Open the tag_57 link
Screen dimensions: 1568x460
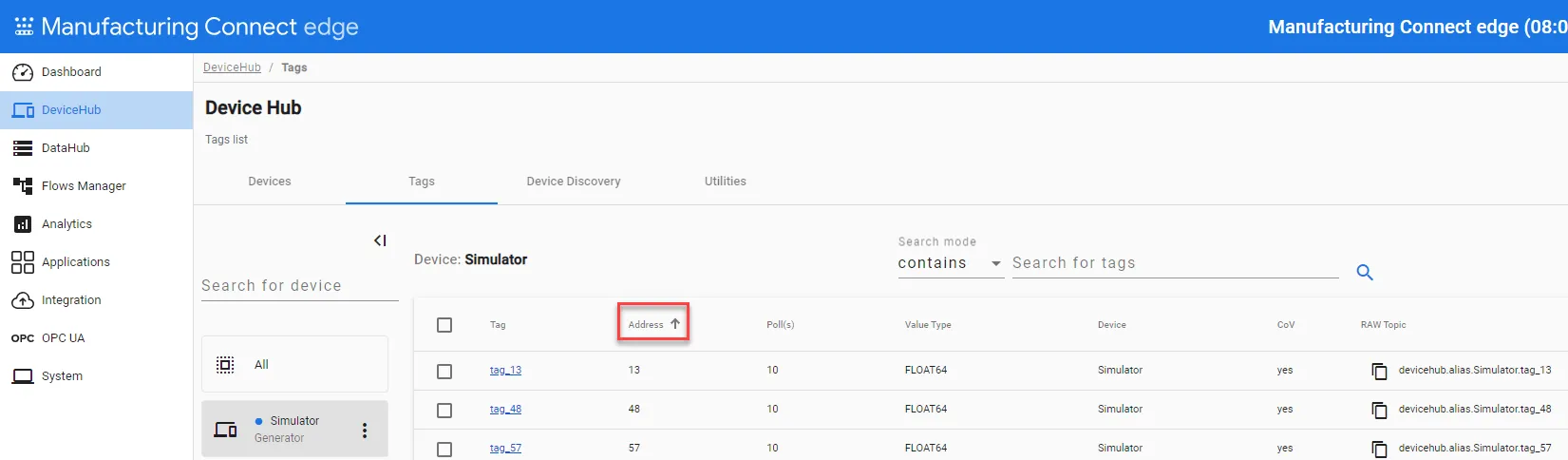tap(505, 449)
